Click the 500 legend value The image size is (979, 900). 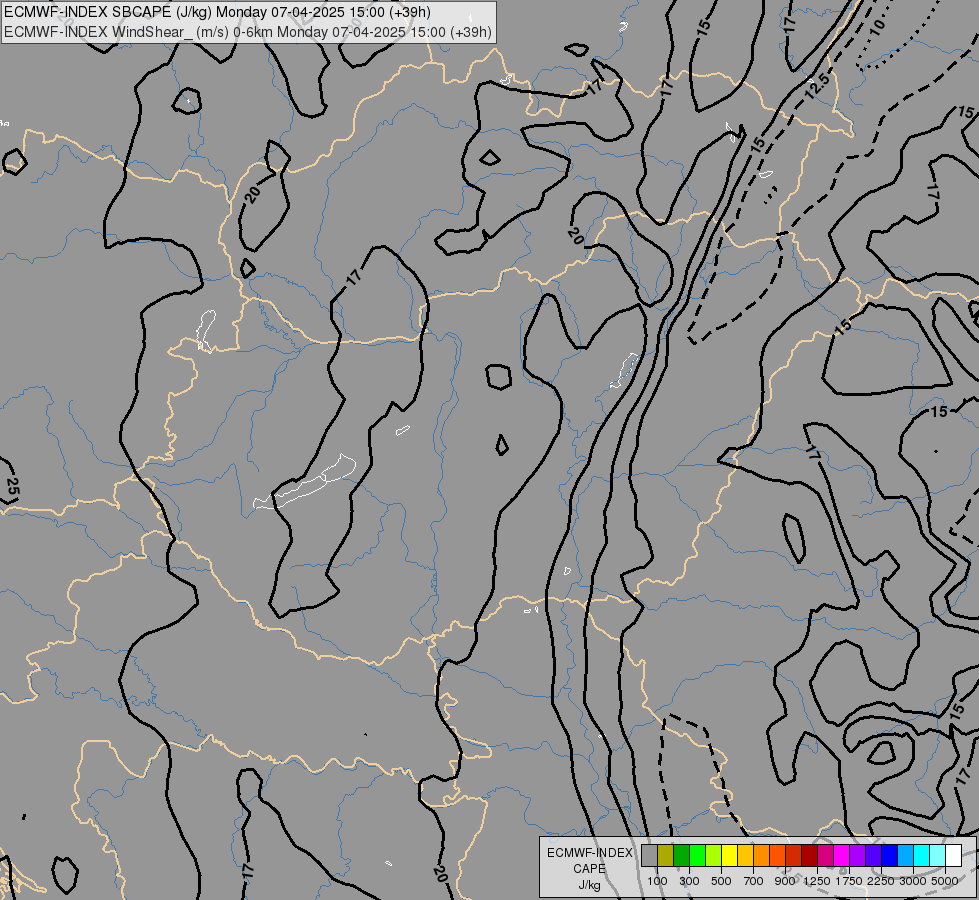coord(721,881)
